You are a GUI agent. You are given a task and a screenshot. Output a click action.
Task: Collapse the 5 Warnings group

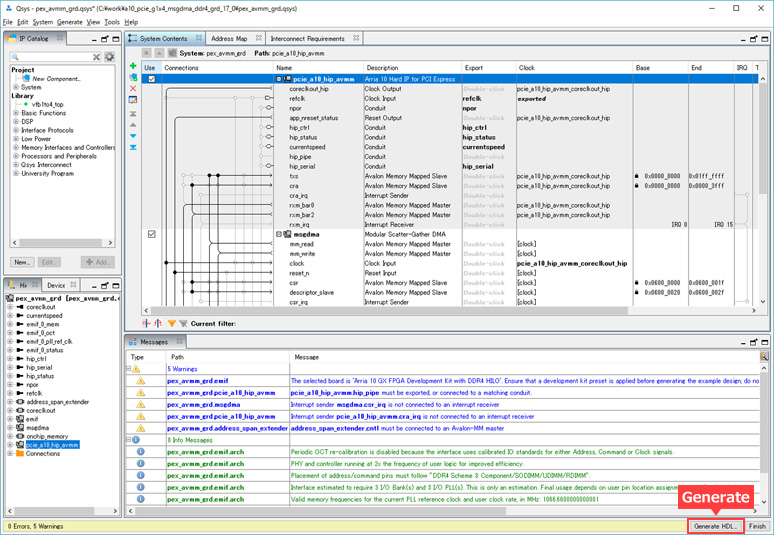(x=128, y=369)
